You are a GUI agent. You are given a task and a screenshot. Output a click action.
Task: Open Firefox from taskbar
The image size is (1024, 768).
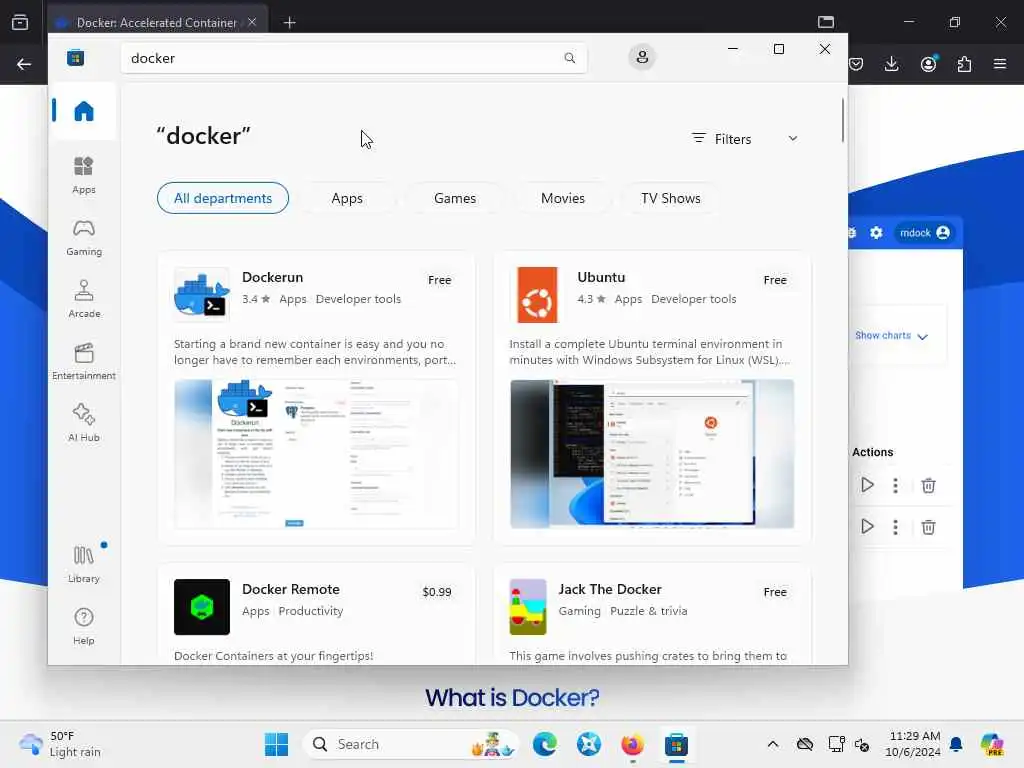(632, 744)
